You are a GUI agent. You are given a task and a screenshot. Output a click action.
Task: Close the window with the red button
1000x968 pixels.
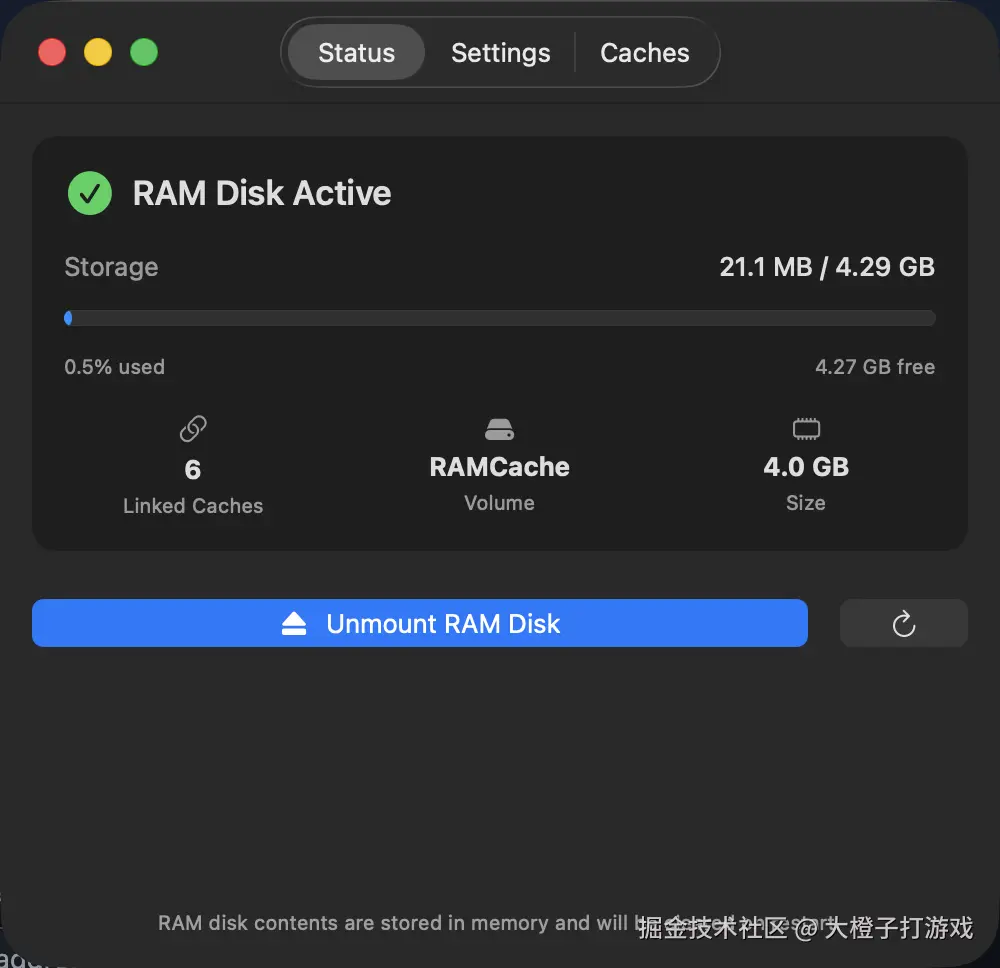point(52,52)
